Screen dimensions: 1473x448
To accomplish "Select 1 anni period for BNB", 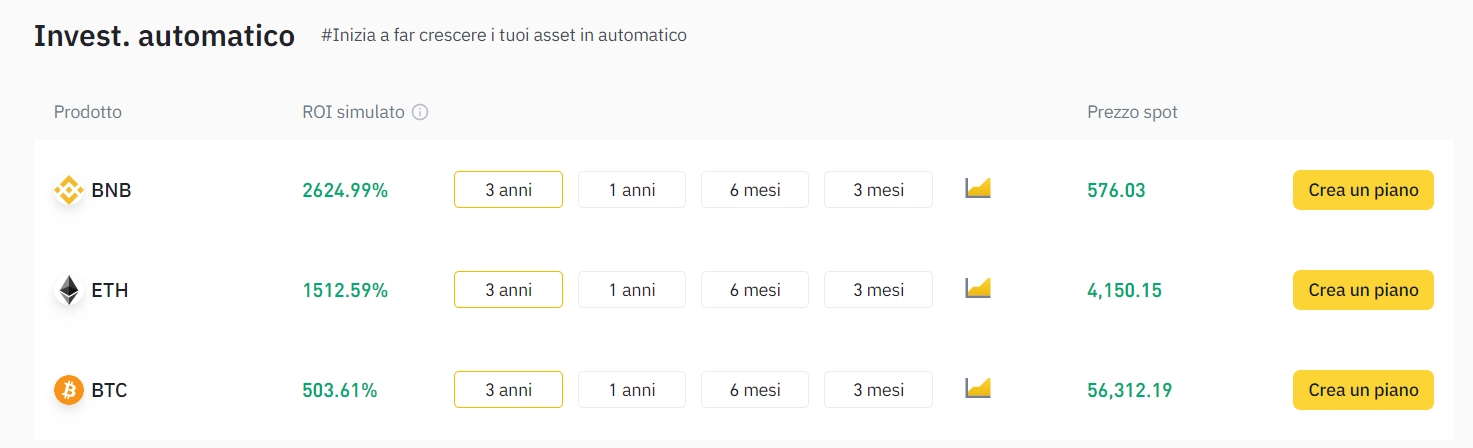I will click(x=632, y=190).
